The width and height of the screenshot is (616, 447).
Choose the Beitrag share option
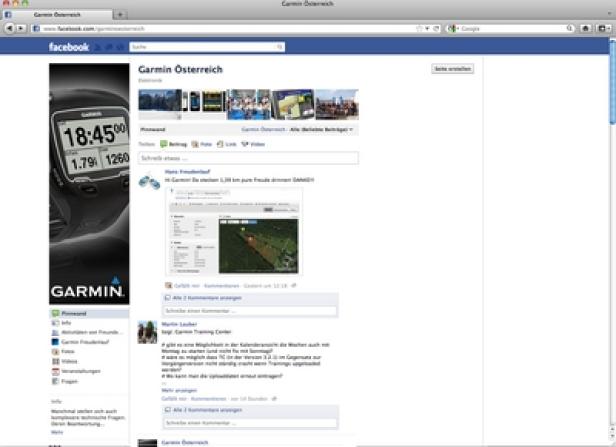173,144
